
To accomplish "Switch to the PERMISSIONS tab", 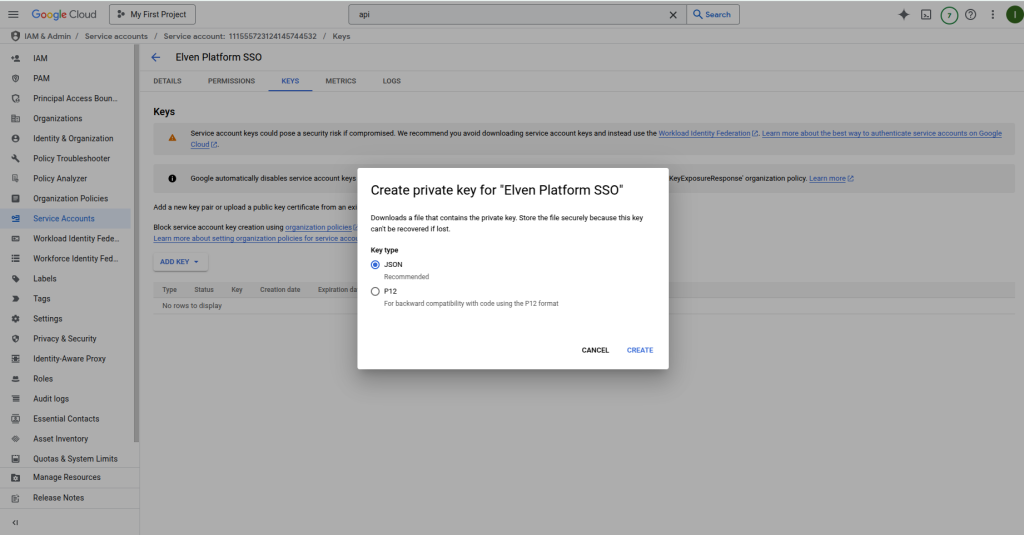I will coord(231,81).
